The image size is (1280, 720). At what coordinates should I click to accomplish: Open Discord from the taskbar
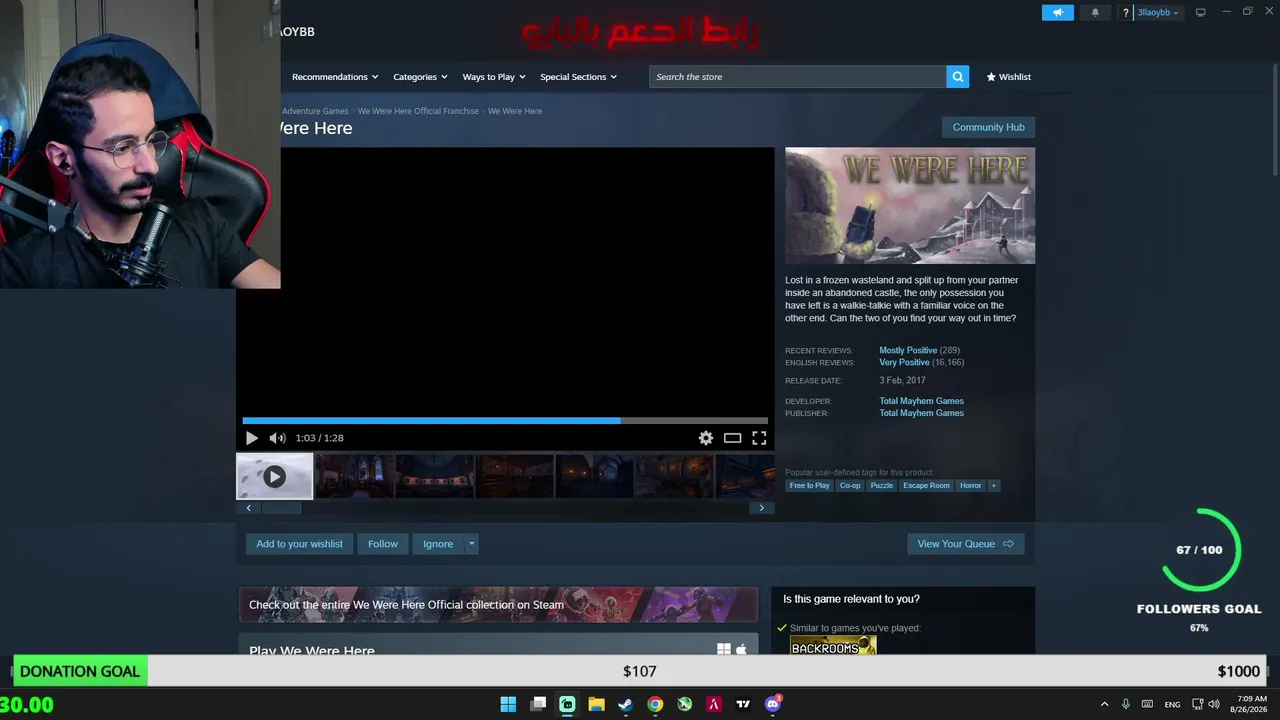[x=773, y=704]
